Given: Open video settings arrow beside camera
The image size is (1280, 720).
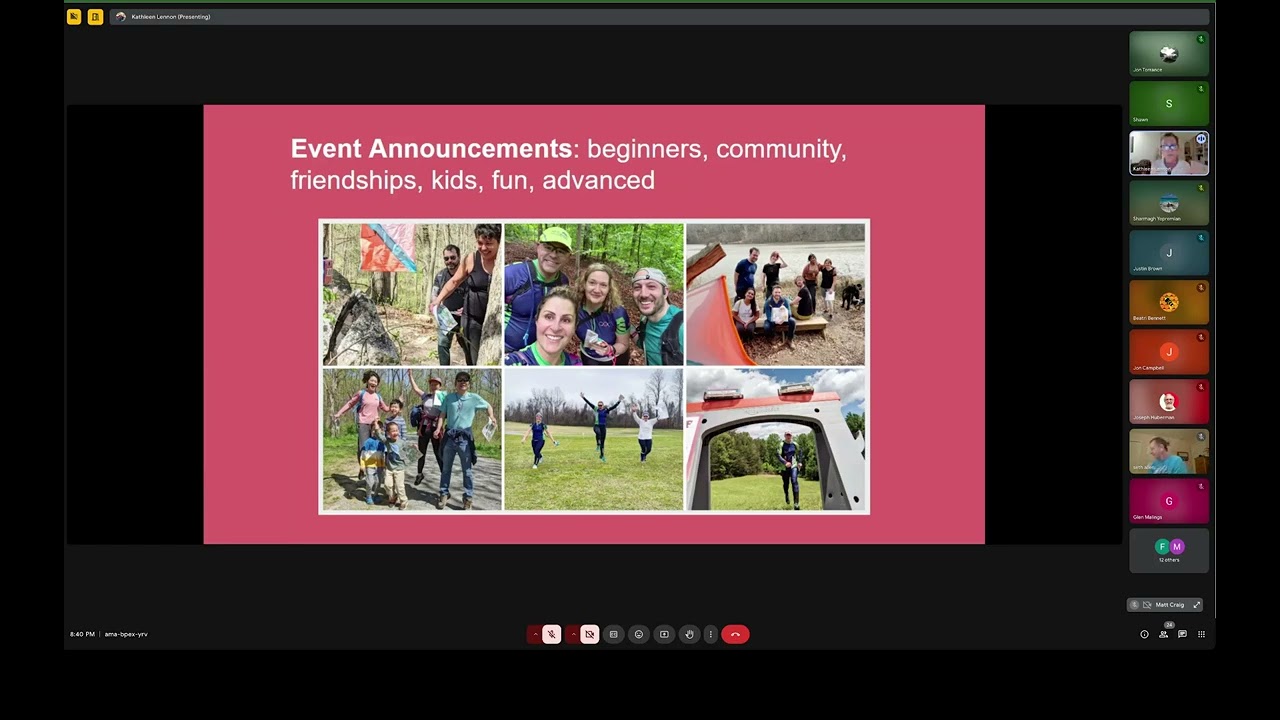Looking at the screenshot, I should (573, 634).
